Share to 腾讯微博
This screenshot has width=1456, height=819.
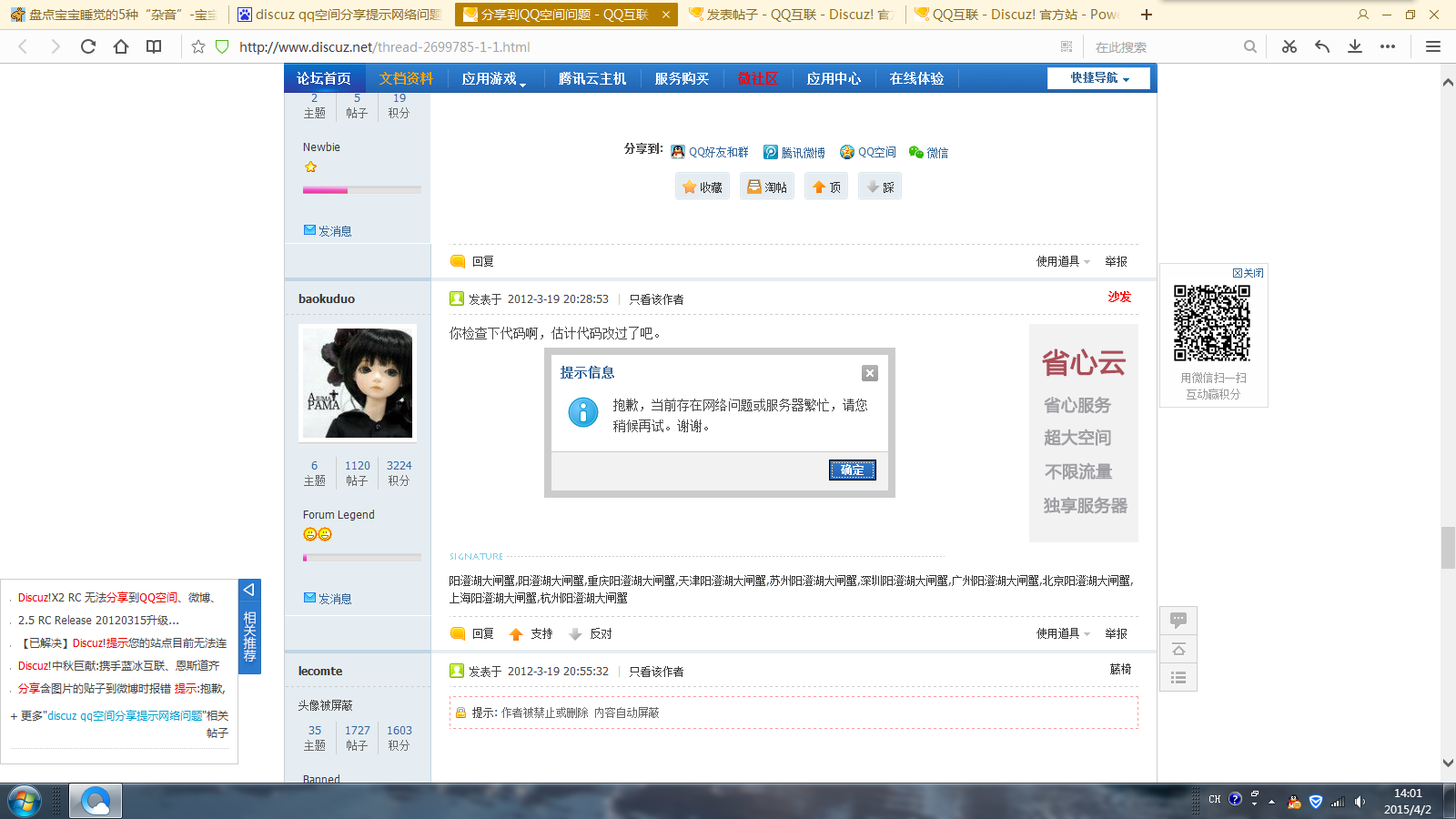[x=794, y=152]
